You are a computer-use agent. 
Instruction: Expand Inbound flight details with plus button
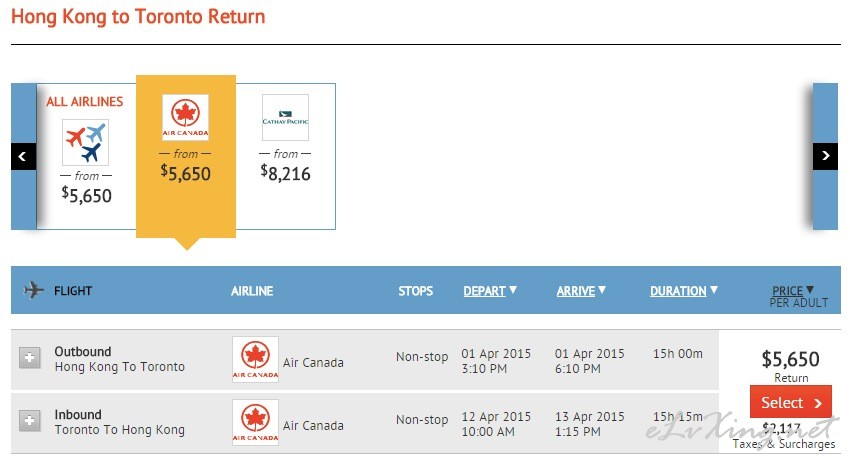30,421
